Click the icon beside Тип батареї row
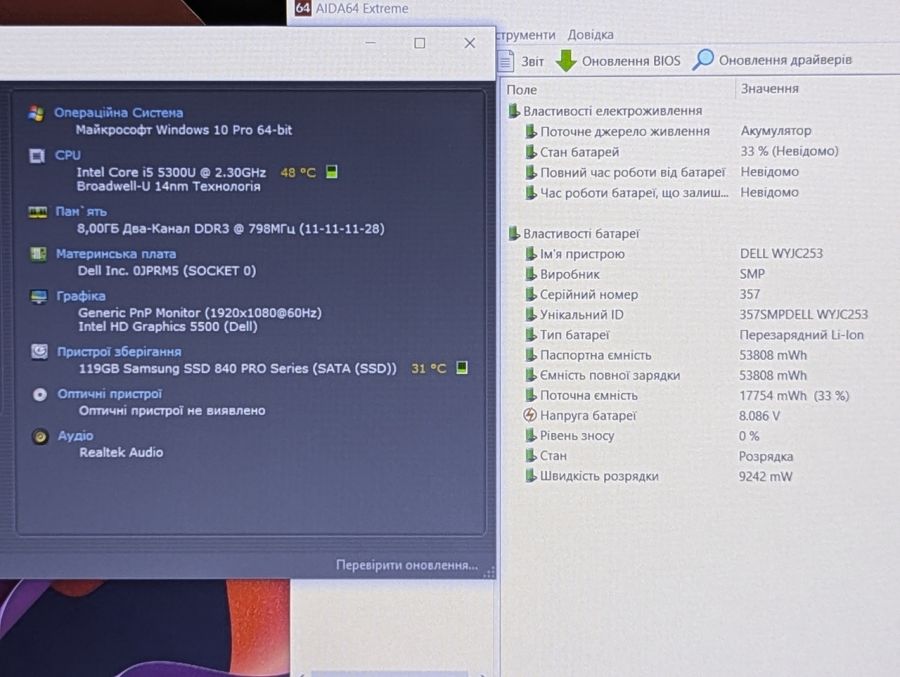Image resolution: width=900 pixels, height=677 pixels. (x=531, y=334)
